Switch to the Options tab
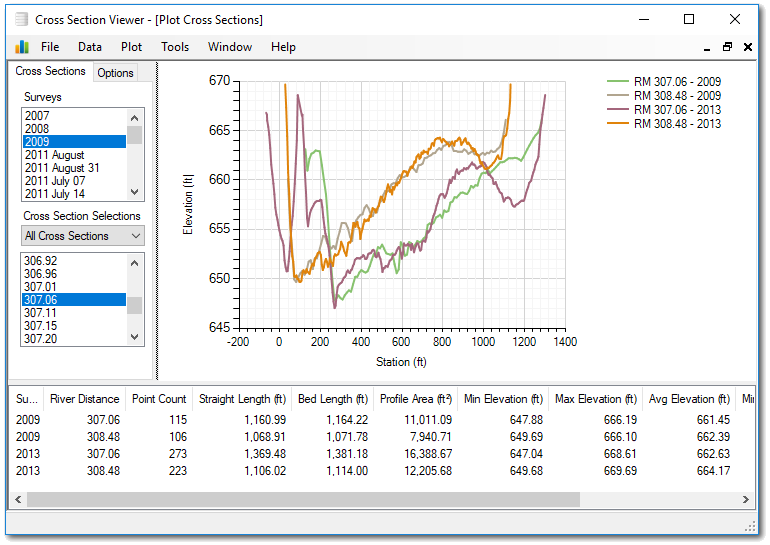770x545 pixels. coord(116,73)
